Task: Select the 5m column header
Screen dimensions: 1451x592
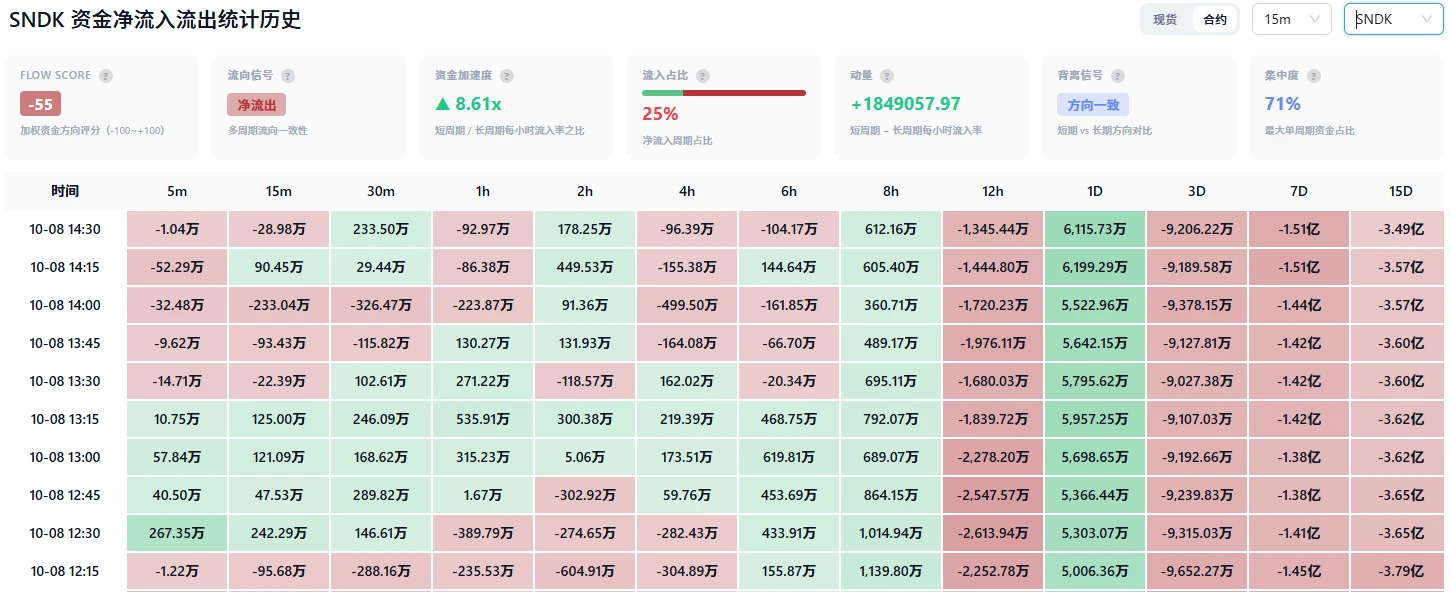Action: [x=177, y=191]
